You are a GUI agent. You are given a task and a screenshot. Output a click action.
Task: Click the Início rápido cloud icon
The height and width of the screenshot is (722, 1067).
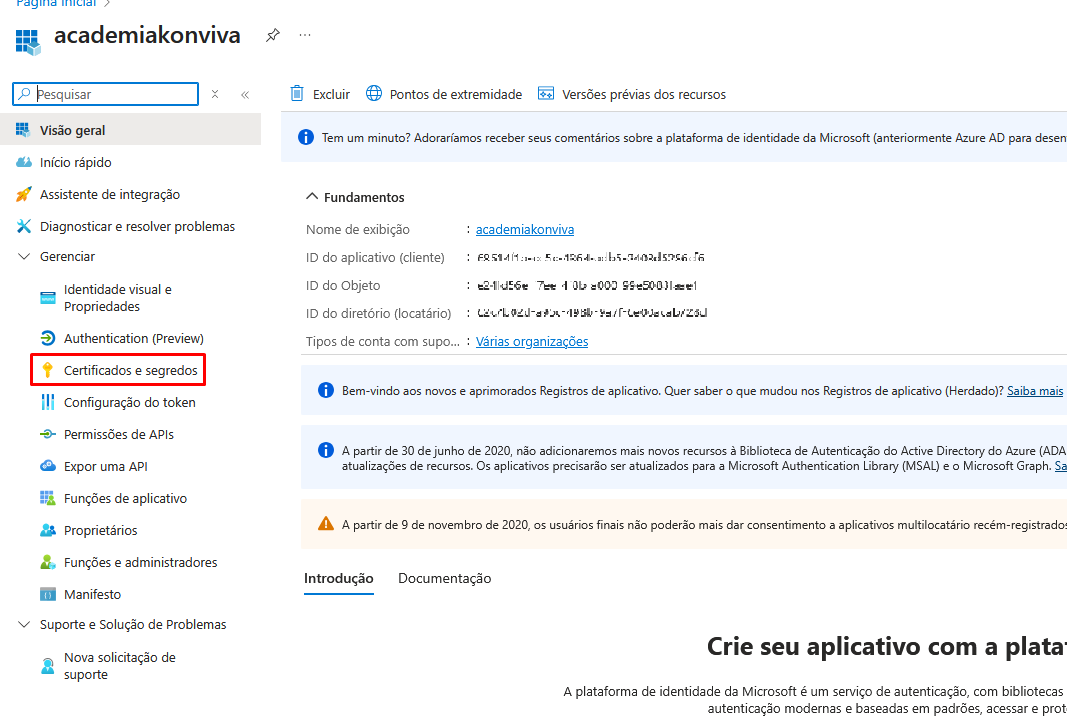pyautogui.click(x=24, y=162)
